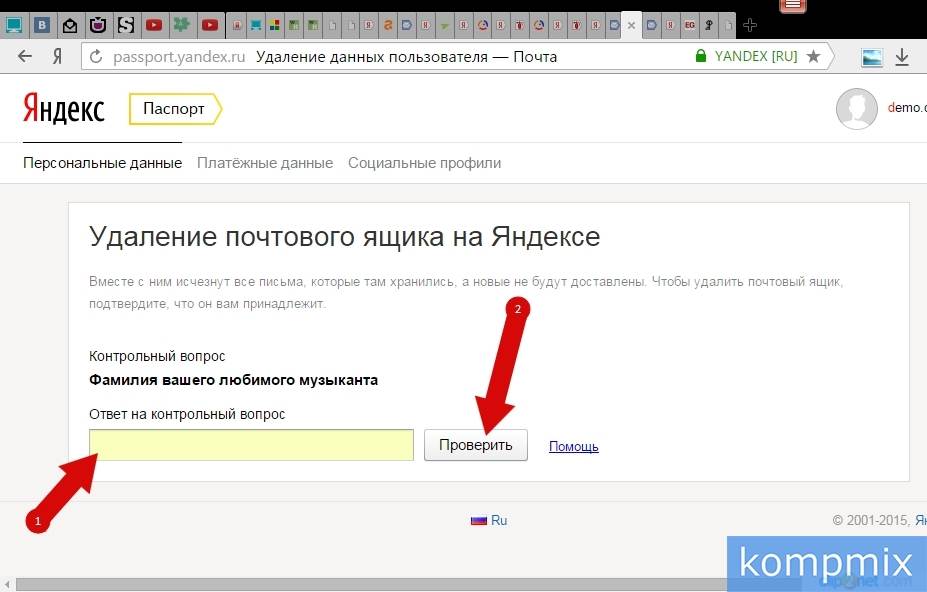Viewport: 927px width, 592px height.
Task: Open the pinned green puzzle piece tab
Action: pos(181,25)
